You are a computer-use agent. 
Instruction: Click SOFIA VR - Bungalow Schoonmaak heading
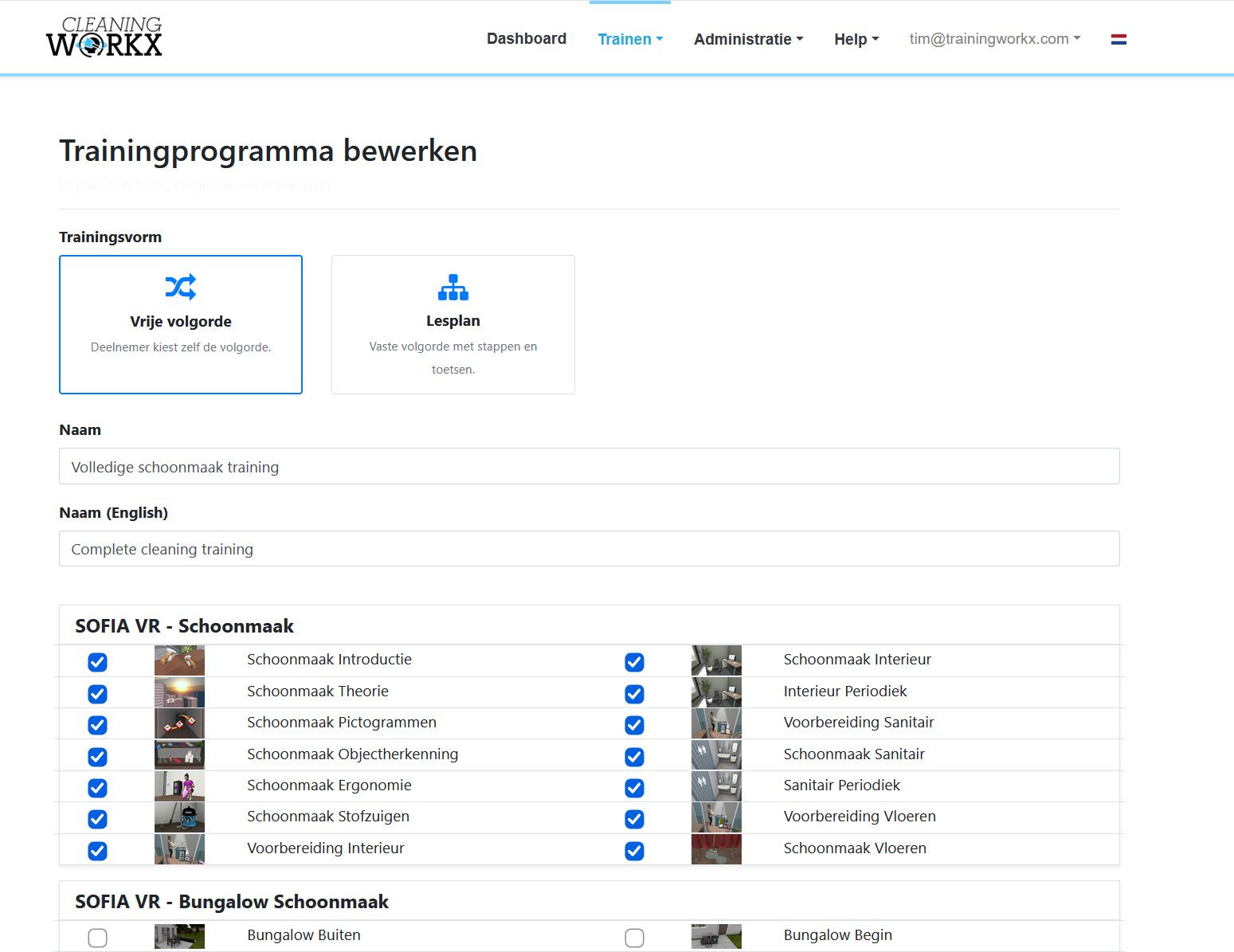click(x=232, y=902)
